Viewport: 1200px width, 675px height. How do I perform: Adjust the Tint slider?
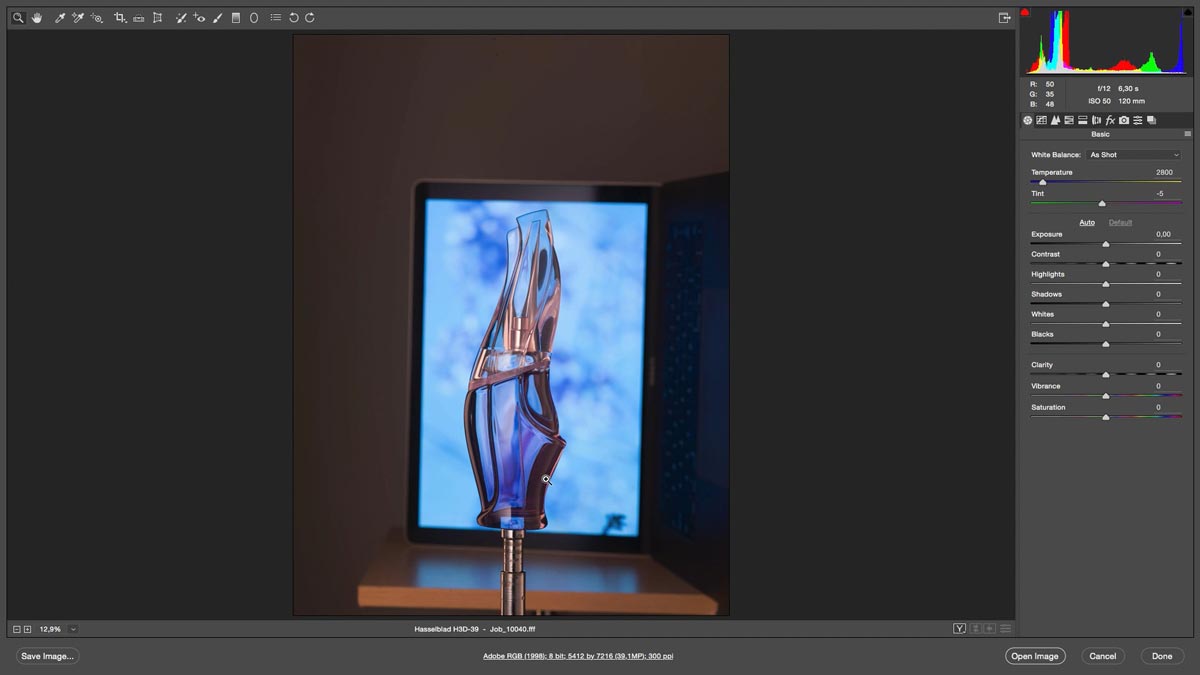(x=1102, y=203)
